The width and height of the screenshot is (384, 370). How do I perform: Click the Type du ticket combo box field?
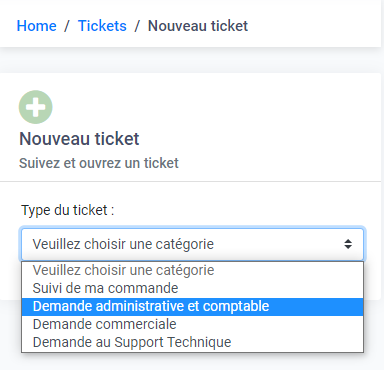point(193,244)
